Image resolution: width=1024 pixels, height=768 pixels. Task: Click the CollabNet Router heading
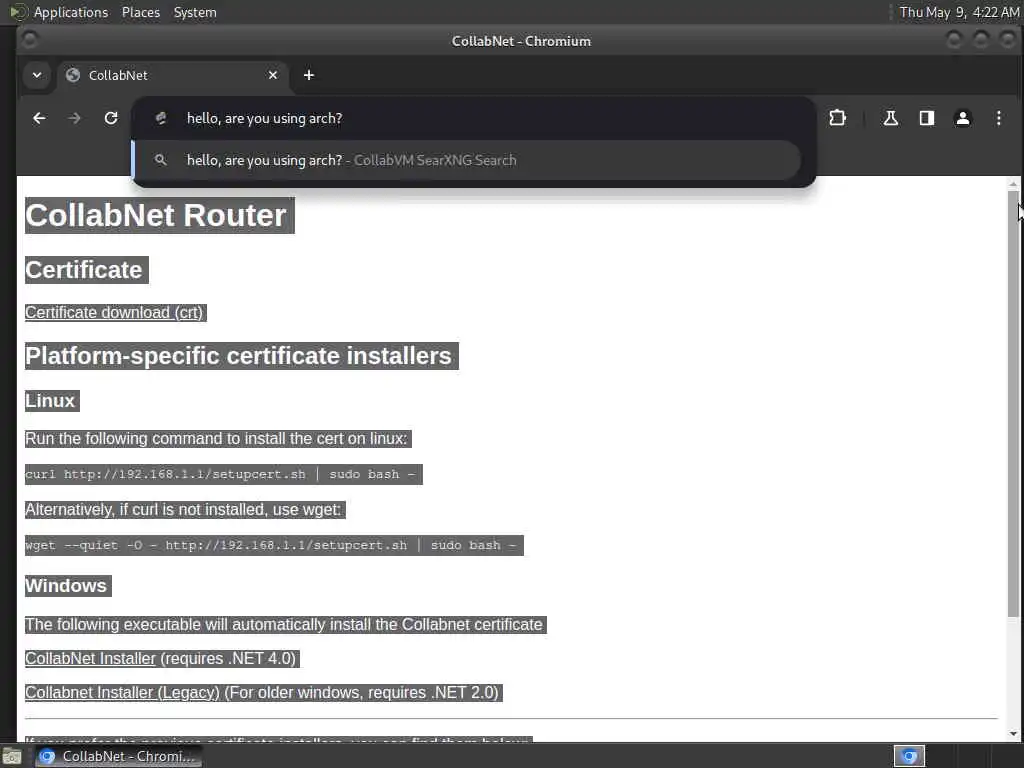pyautogui.click(x=159, y=216)
